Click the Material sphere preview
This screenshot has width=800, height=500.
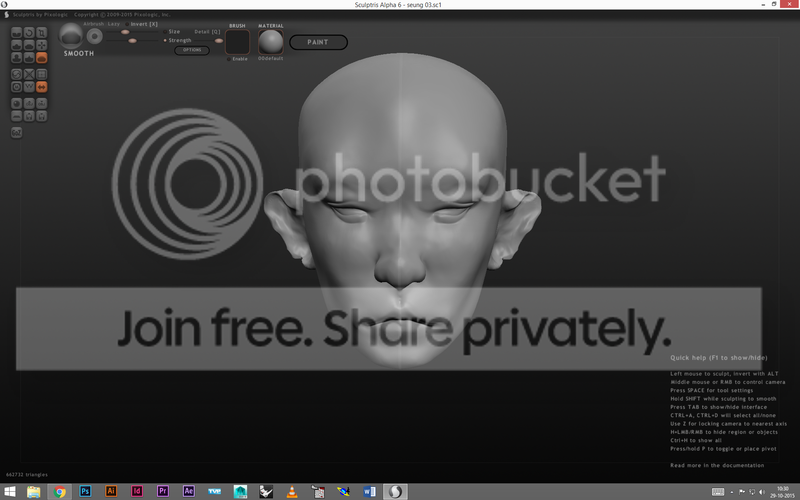click(x=270, y=42)
